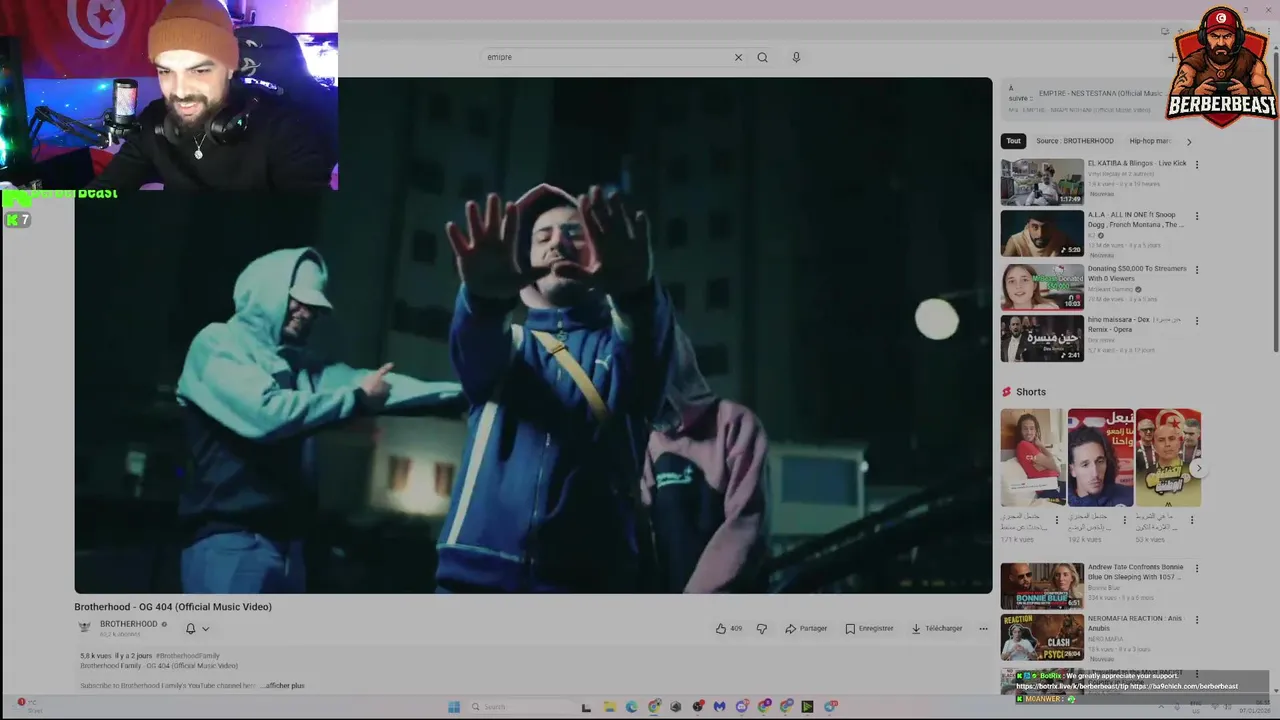This screenshot has height=720, width=1280.
Task: Open 'NEROMAFIA REACTION : Anis Anubis' thumbnail
Action: (1042, 638)
